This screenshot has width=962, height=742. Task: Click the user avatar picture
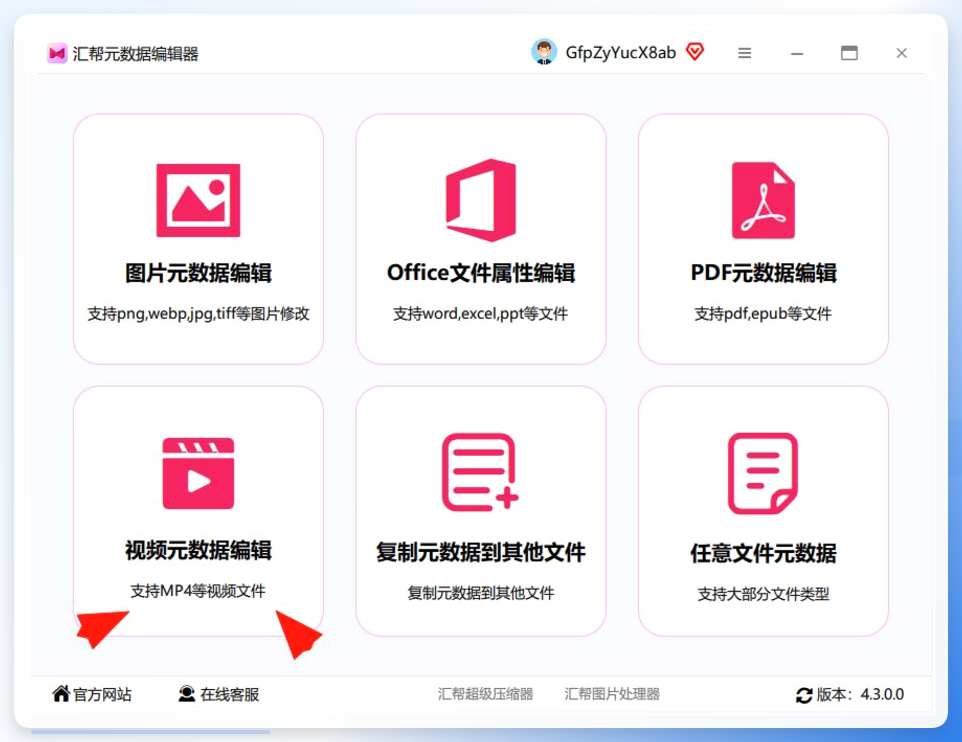click(544, 52)
